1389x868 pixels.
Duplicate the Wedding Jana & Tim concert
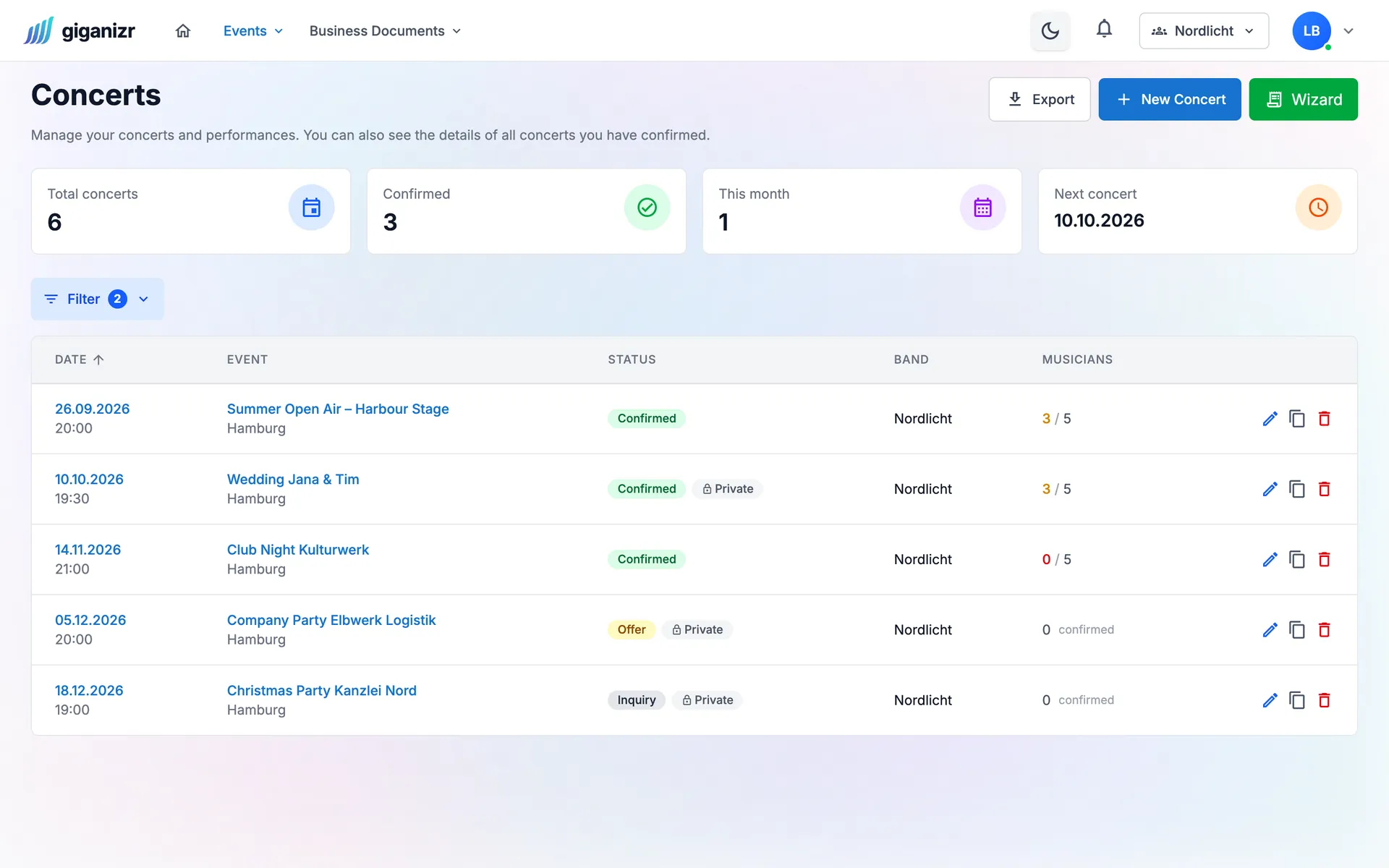tap(1297, 489)
